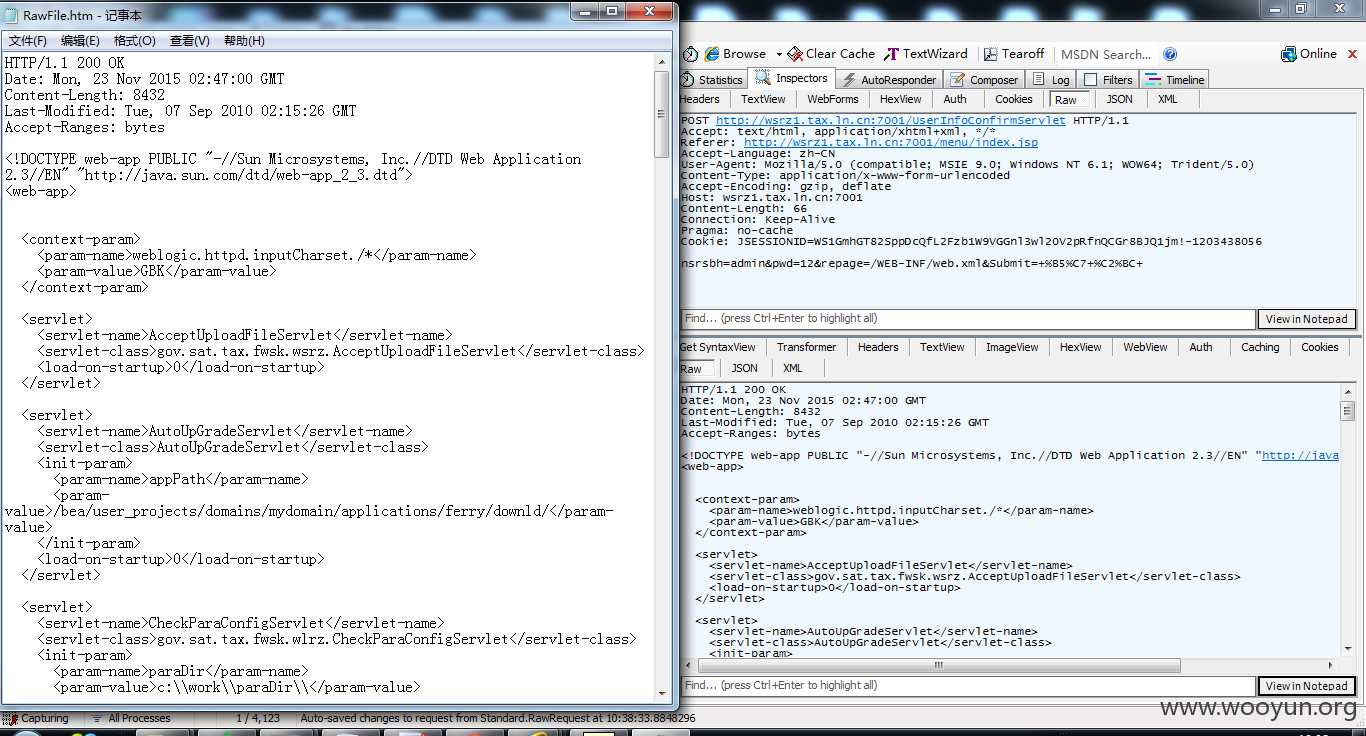Open the Log tab
The width and height of the screenshot is (1366, 736).
tap(1052, 80)
